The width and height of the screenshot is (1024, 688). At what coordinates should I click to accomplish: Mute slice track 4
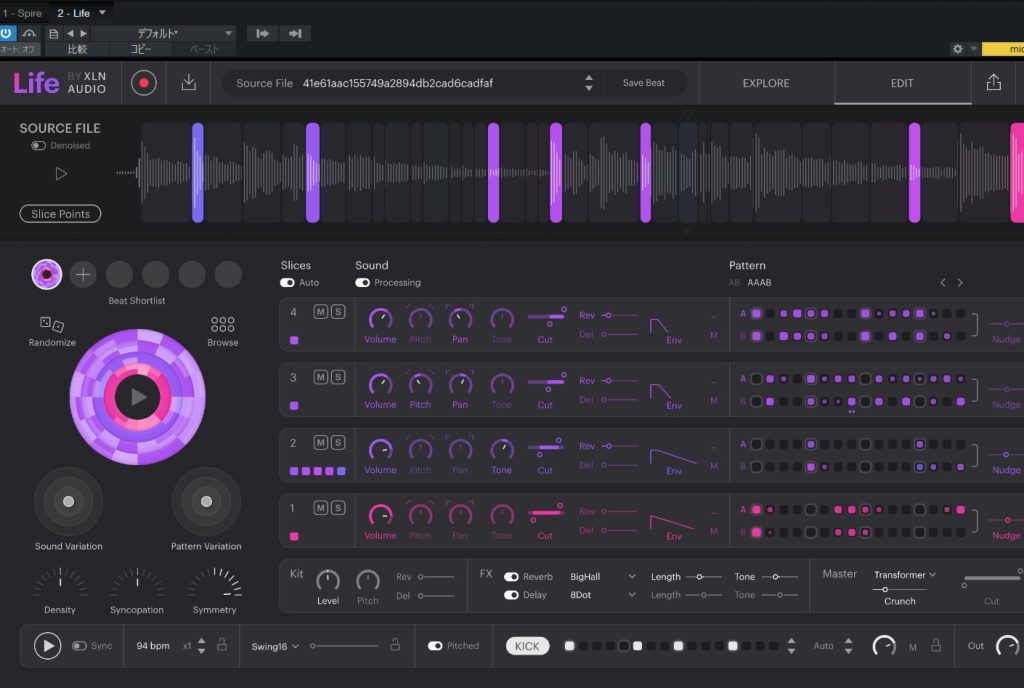(321, 312)
